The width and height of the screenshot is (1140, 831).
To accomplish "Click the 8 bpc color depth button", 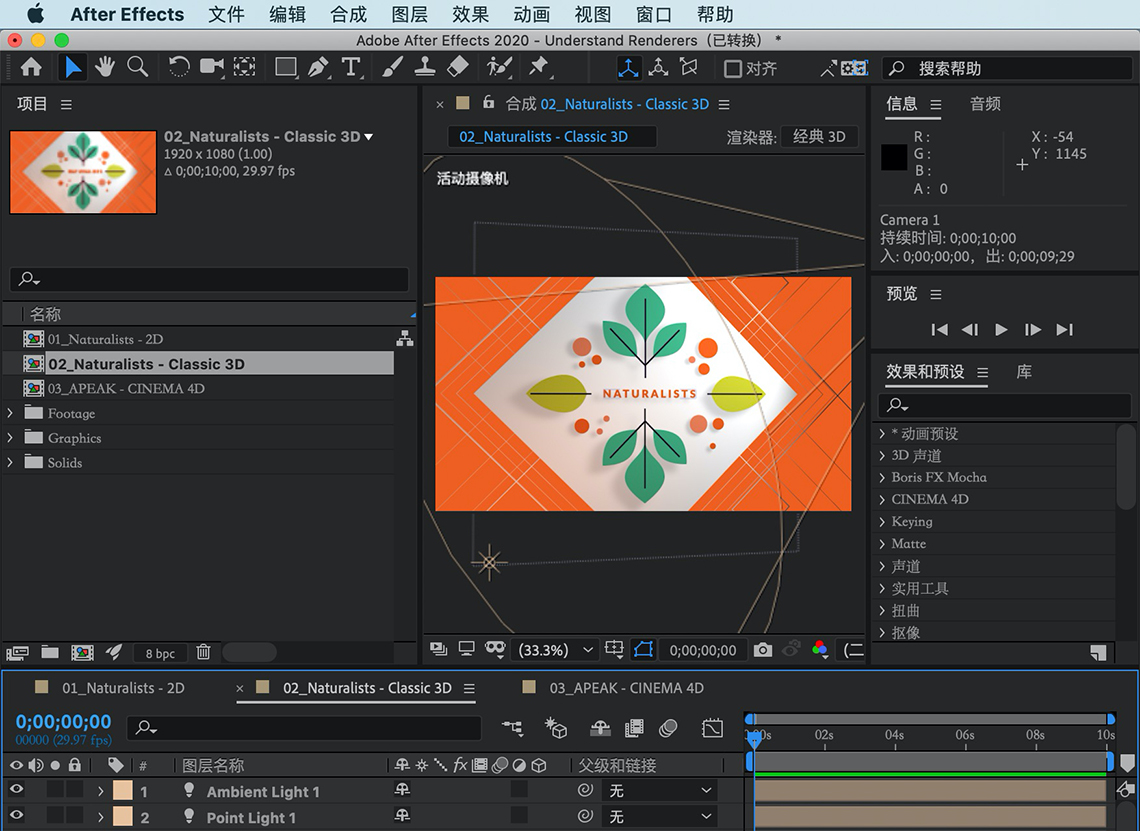I will coord(160,653).
